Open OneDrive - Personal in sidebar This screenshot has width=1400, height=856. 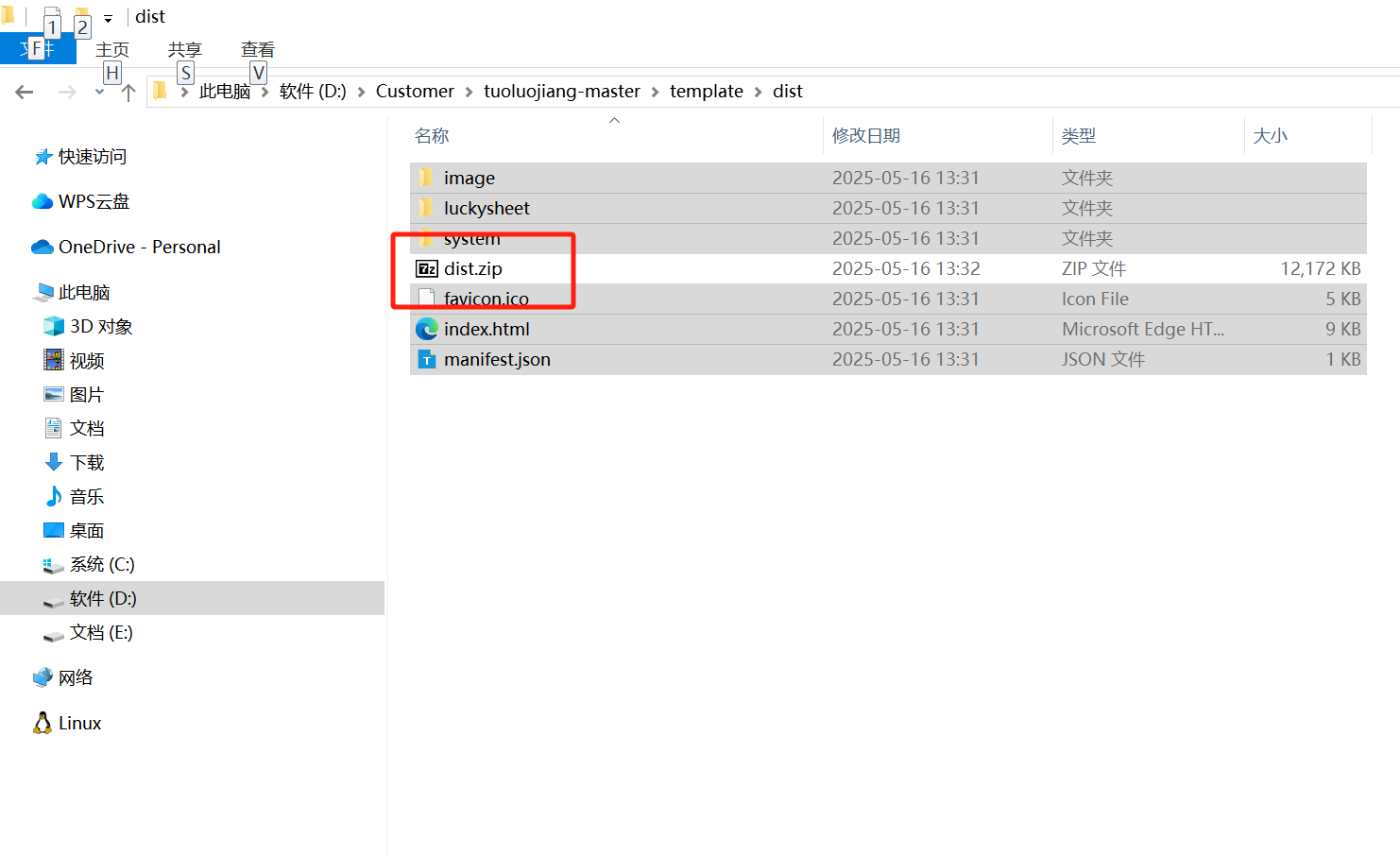coord(139,247)
